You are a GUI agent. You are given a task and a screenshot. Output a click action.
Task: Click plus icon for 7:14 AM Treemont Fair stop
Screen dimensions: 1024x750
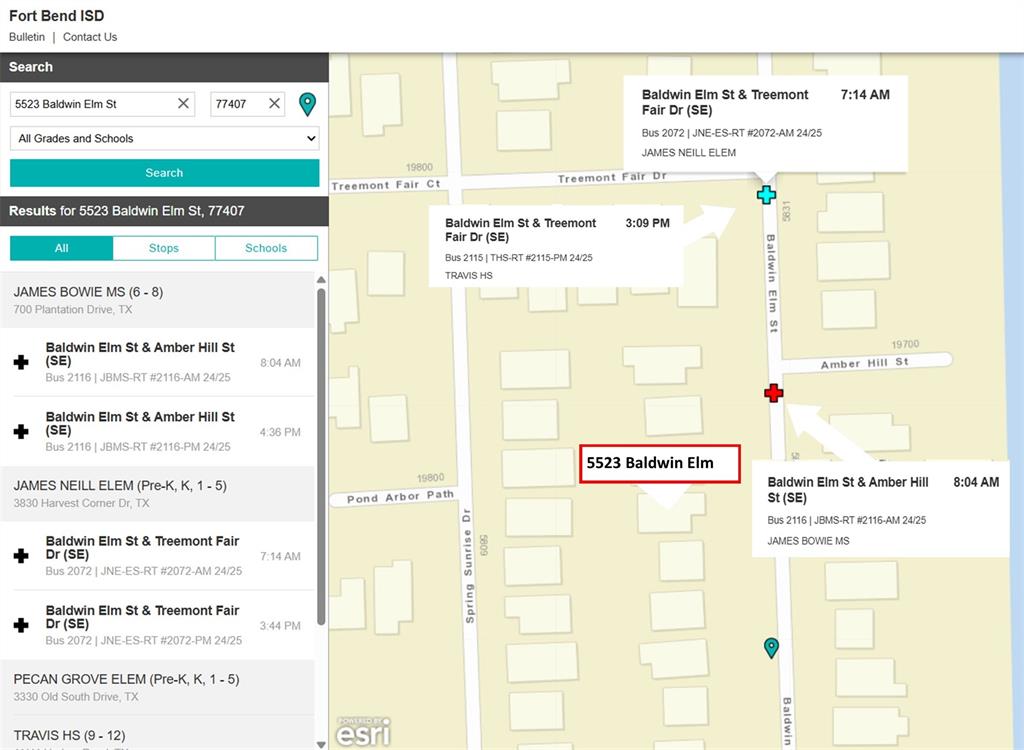click(x=21, y=556)
